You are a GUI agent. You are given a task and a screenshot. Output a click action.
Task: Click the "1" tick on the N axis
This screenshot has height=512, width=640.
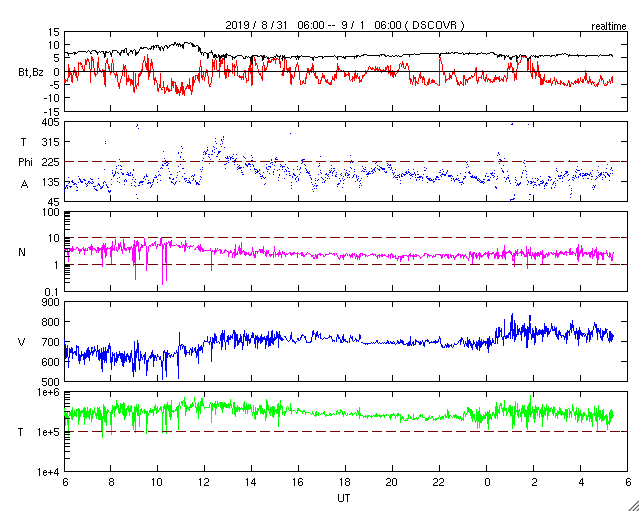click(x=56, y=265)
